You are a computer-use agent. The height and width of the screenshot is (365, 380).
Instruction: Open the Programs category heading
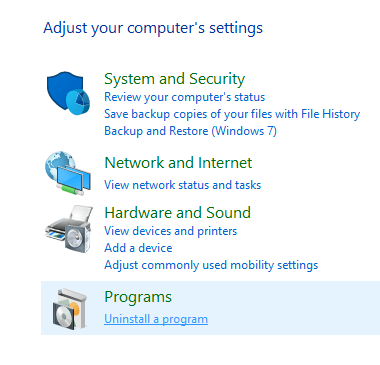pos(138,297)
